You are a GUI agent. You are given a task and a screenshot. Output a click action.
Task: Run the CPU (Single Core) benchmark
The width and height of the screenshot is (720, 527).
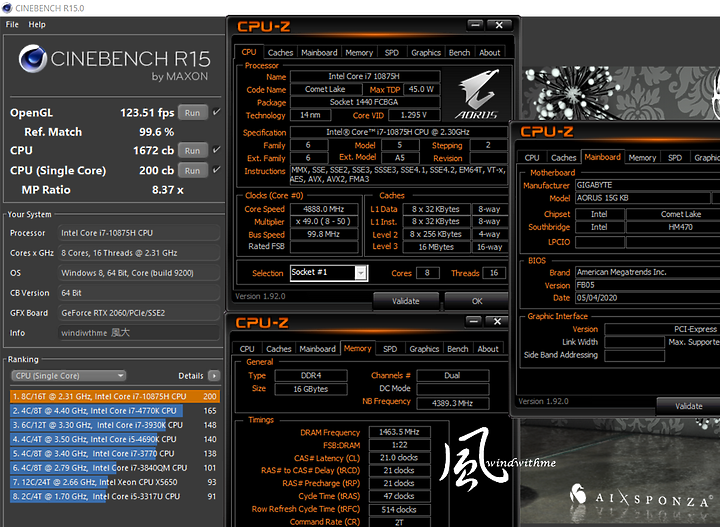(192, 171)
